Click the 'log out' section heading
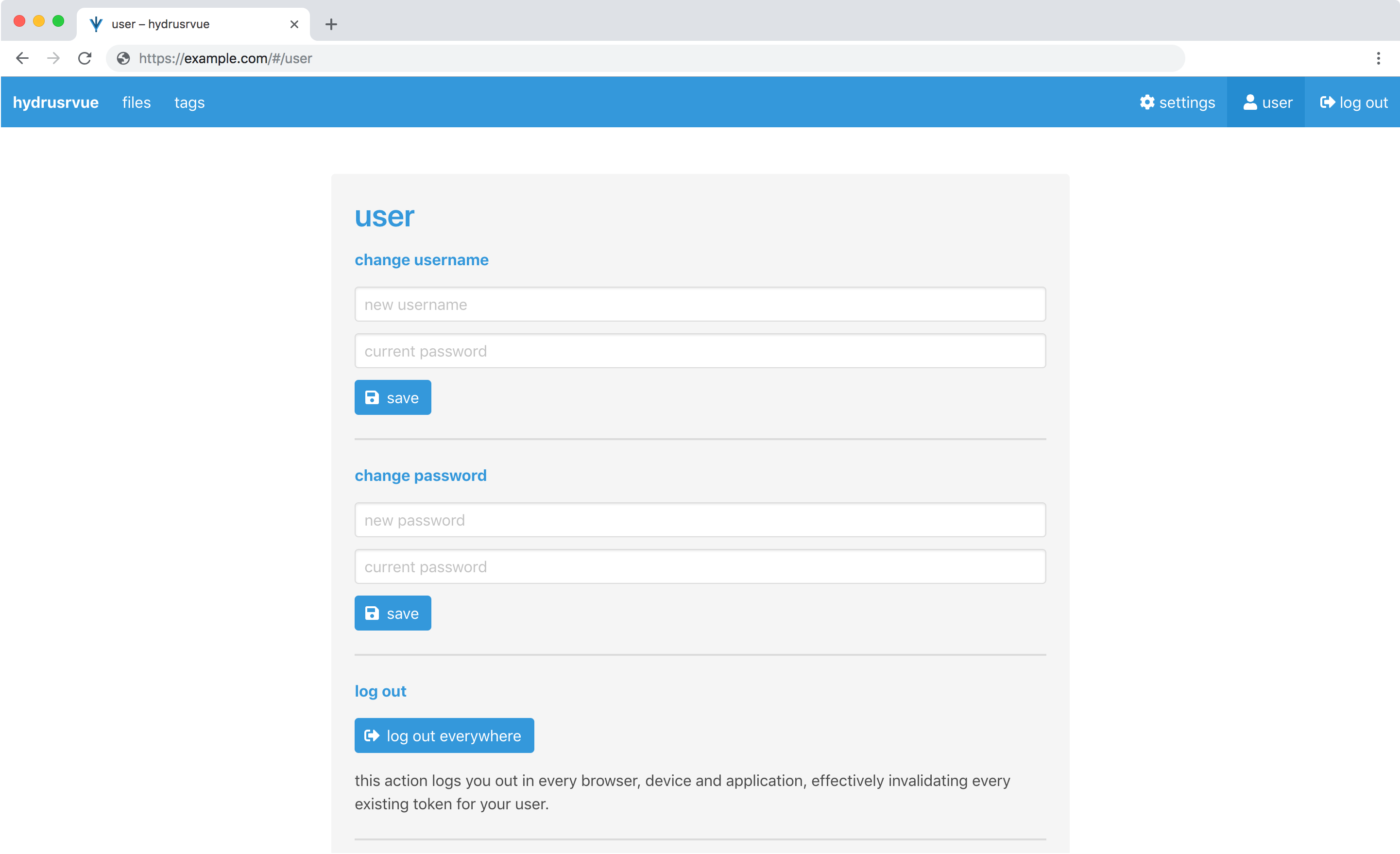1400x854 pixels. pyautogui.click(x=380, y=691)
